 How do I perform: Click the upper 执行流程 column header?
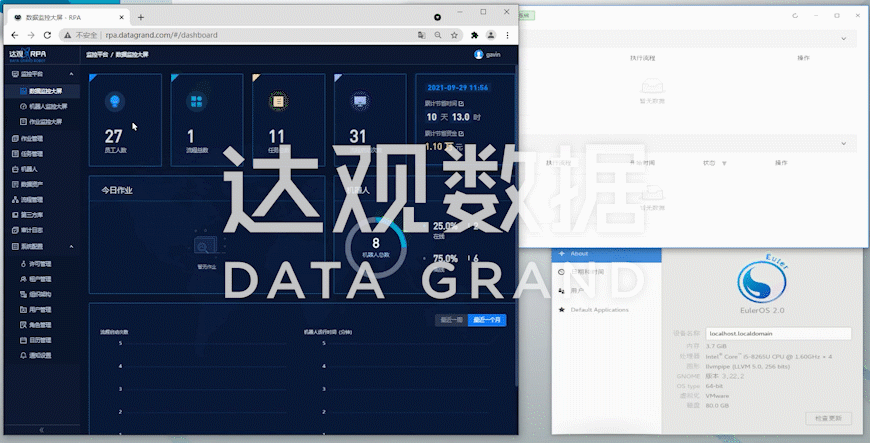643,58
